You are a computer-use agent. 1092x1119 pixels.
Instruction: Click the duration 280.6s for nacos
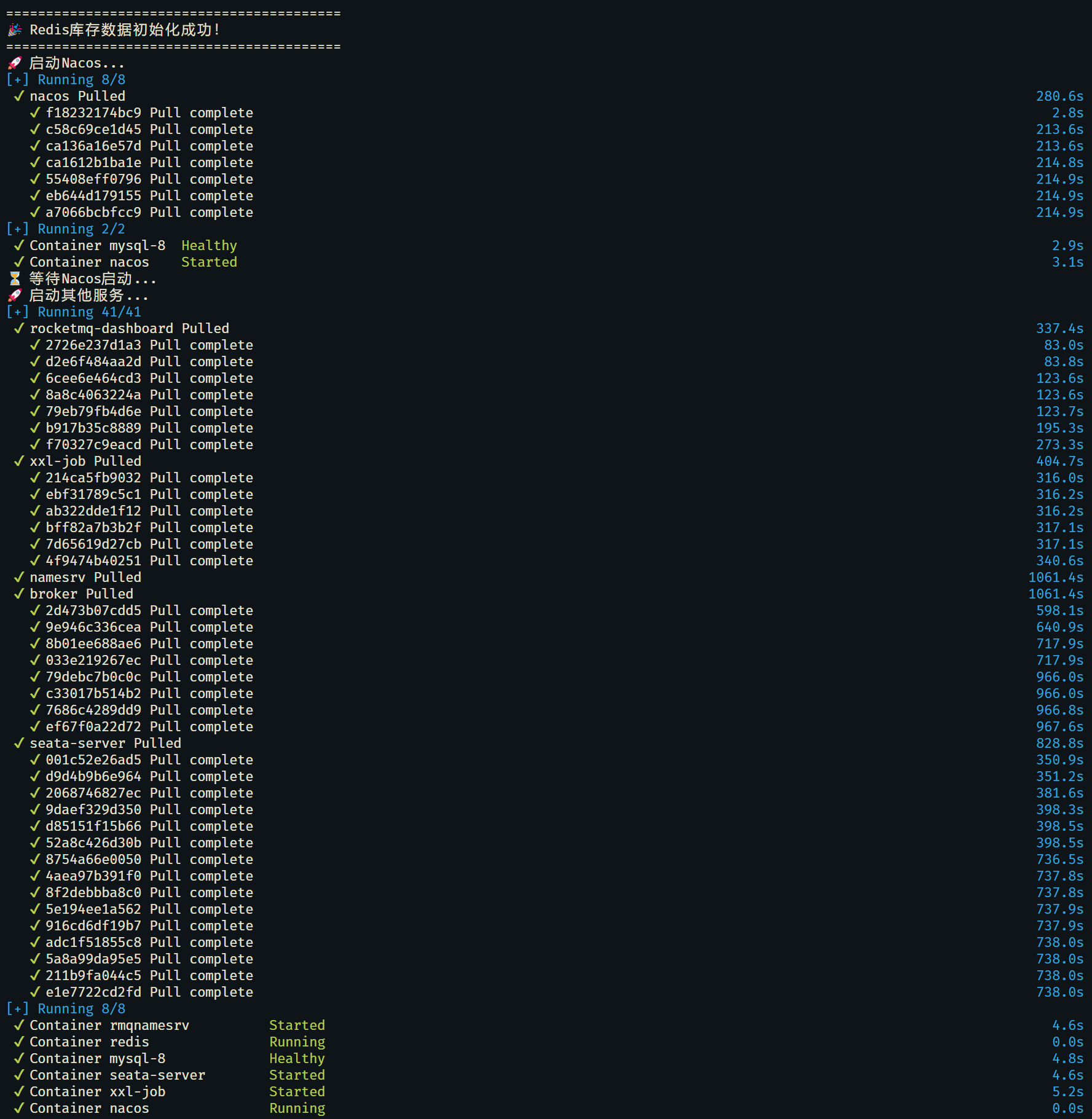click(1059, 96)
